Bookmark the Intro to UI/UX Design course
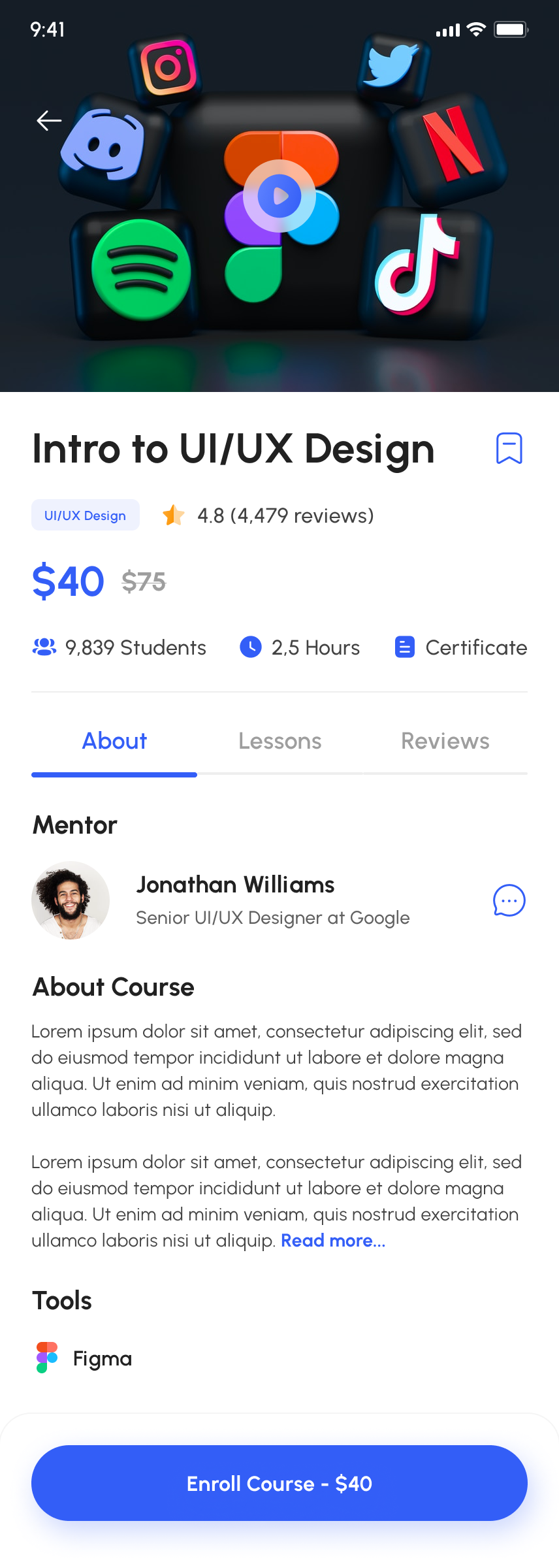Image resolution: width=559 pixels, height=1568 pixels. click(509, 448)
